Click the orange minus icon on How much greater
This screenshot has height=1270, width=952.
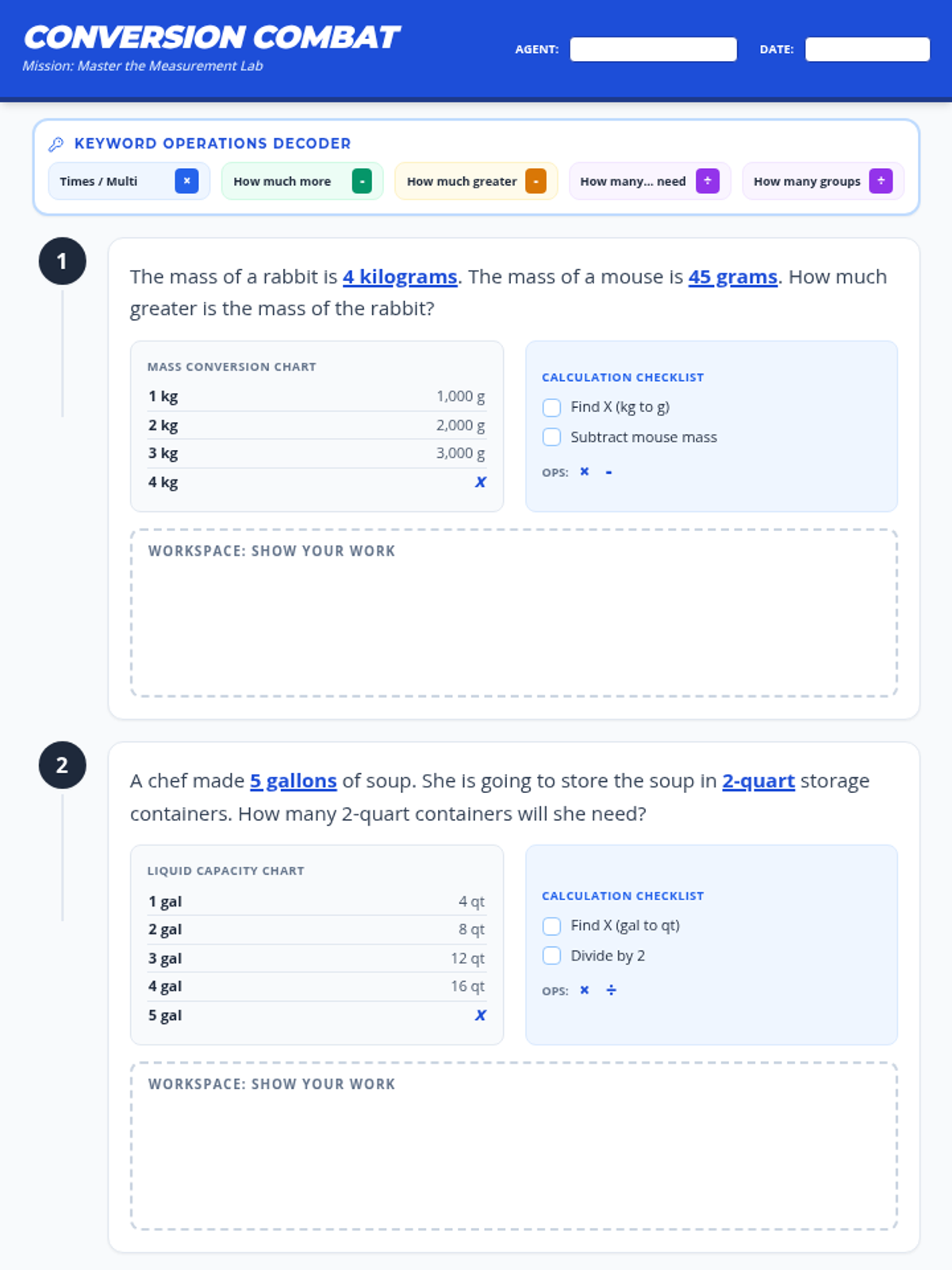tap(535, 181)
